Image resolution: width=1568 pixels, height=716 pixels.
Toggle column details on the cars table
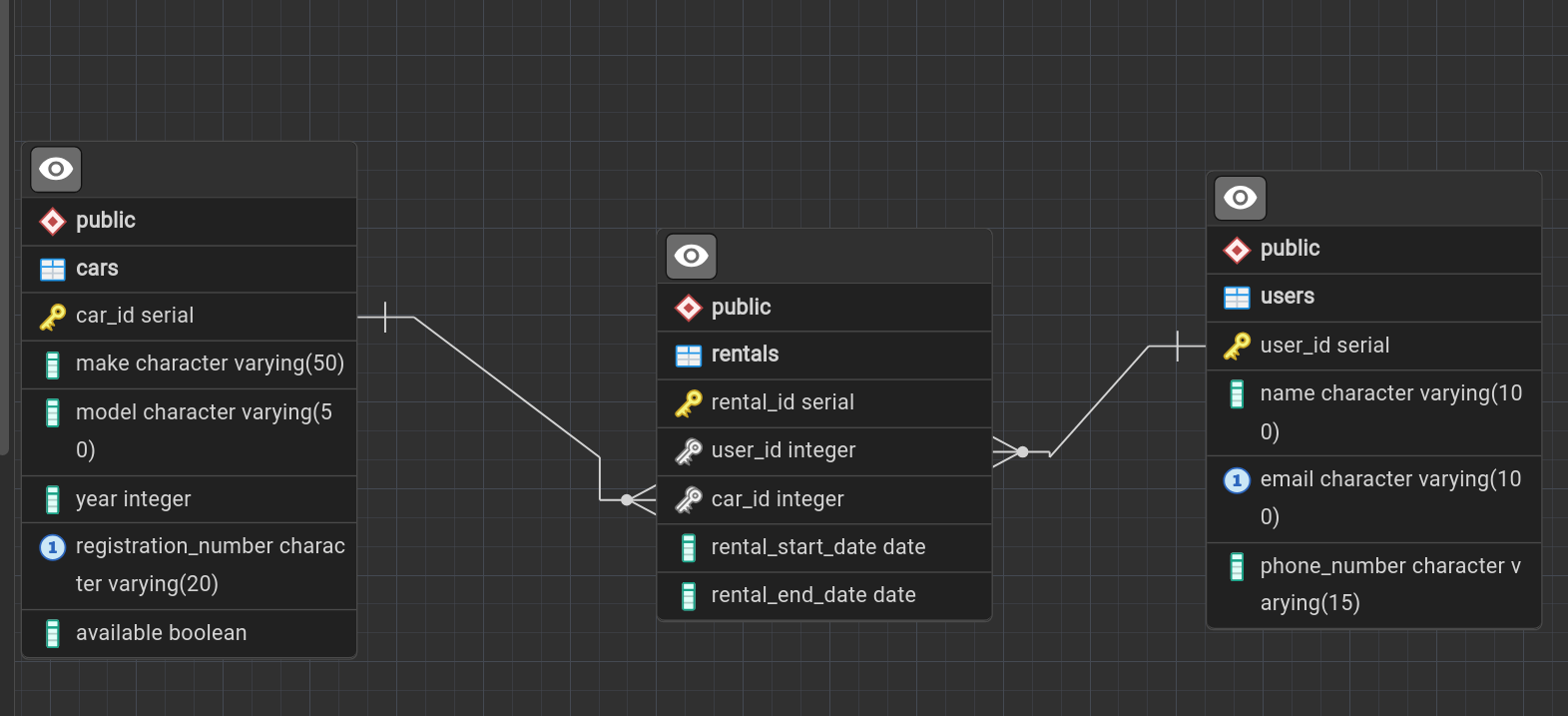point(56,170)
